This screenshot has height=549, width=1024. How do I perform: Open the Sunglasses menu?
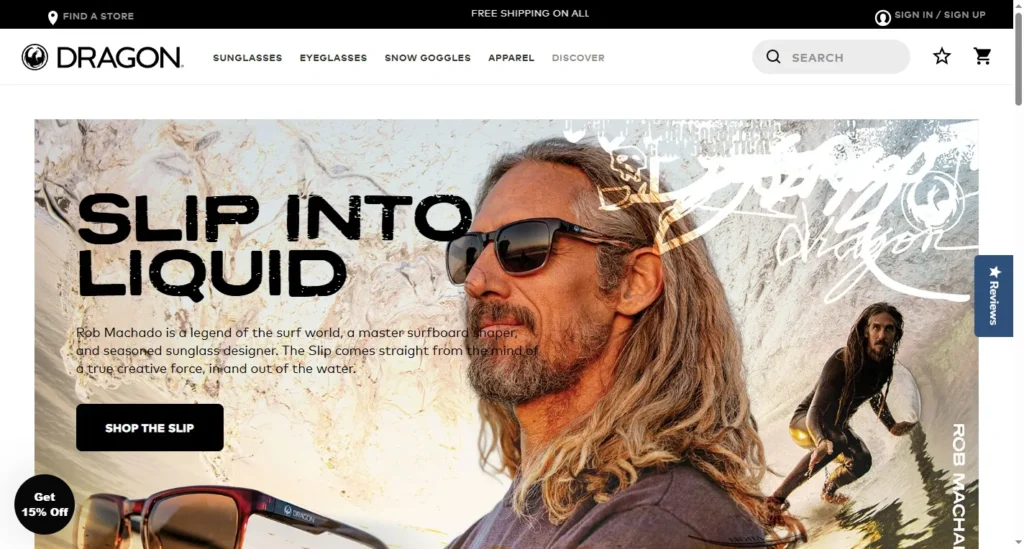coord(248,57)
